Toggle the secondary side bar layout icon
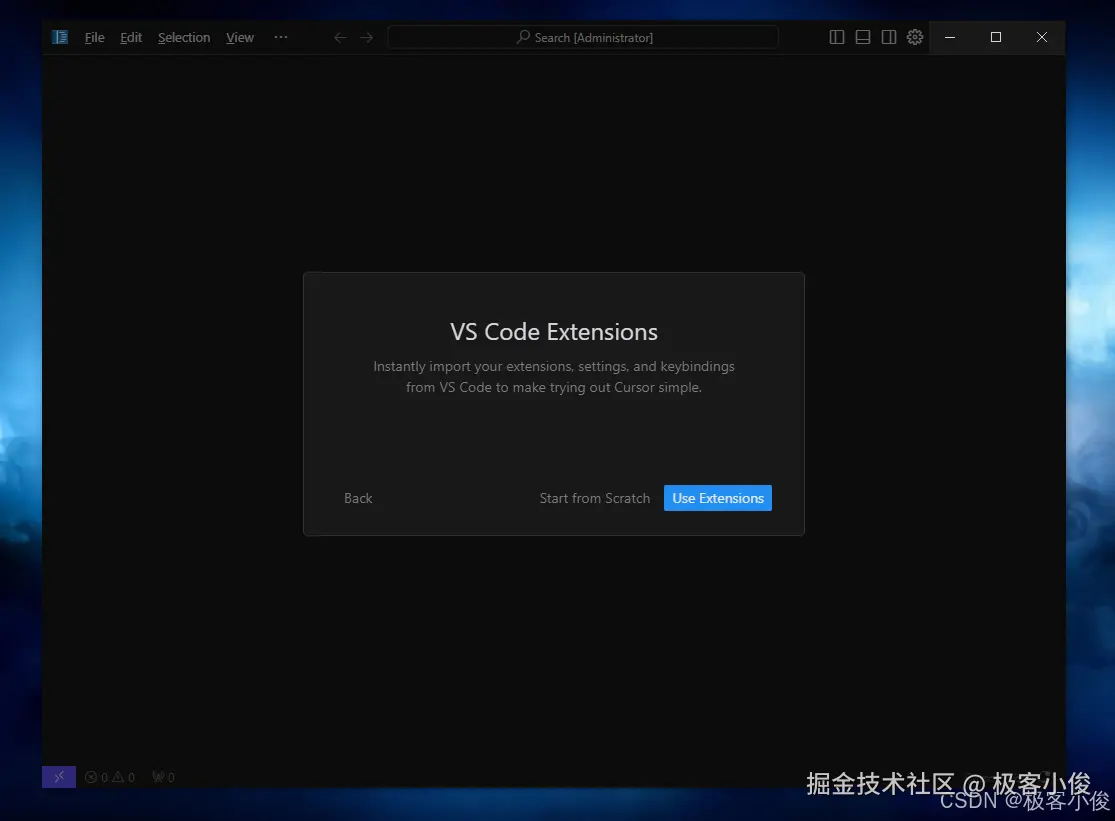 tap(889, 37)
